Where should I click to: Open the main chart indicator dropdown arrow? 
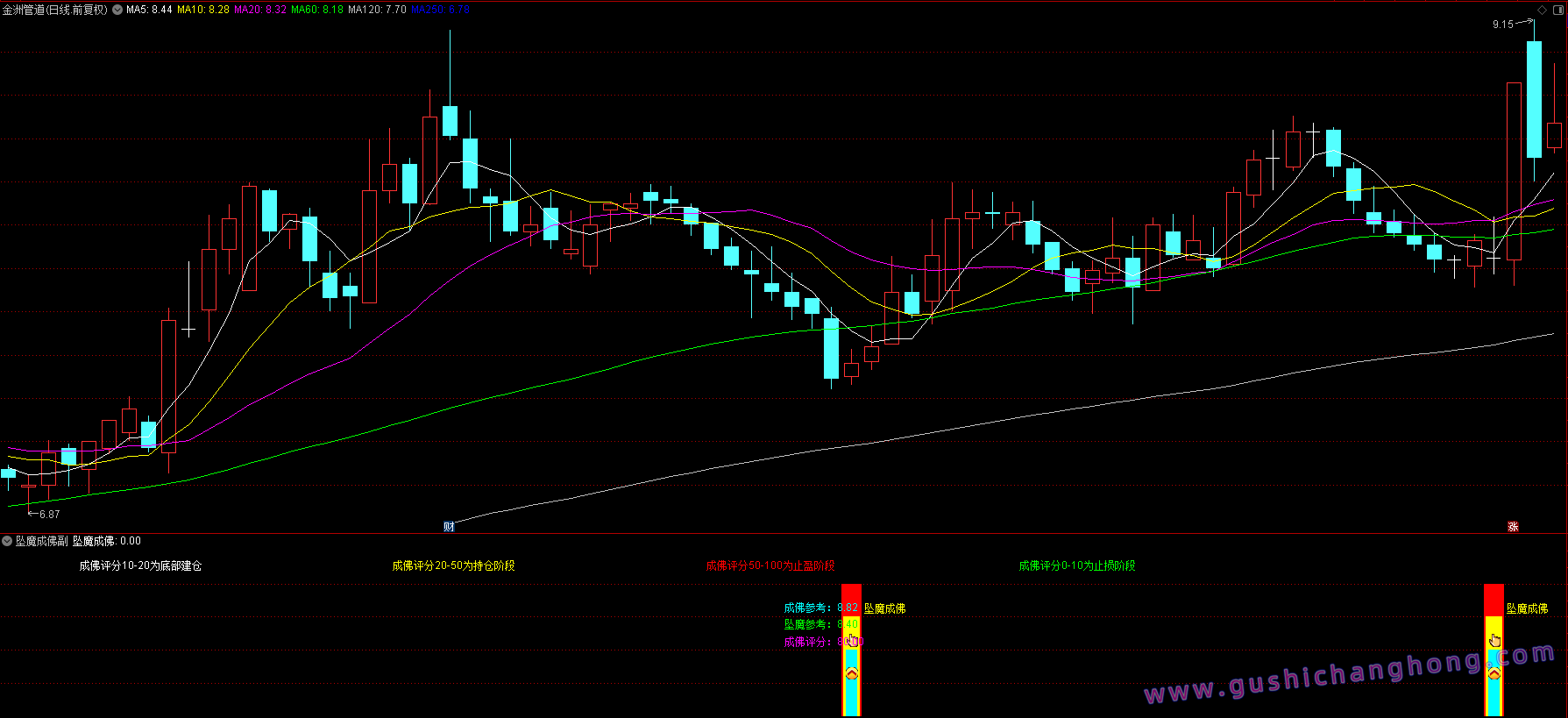coord(117,10)
